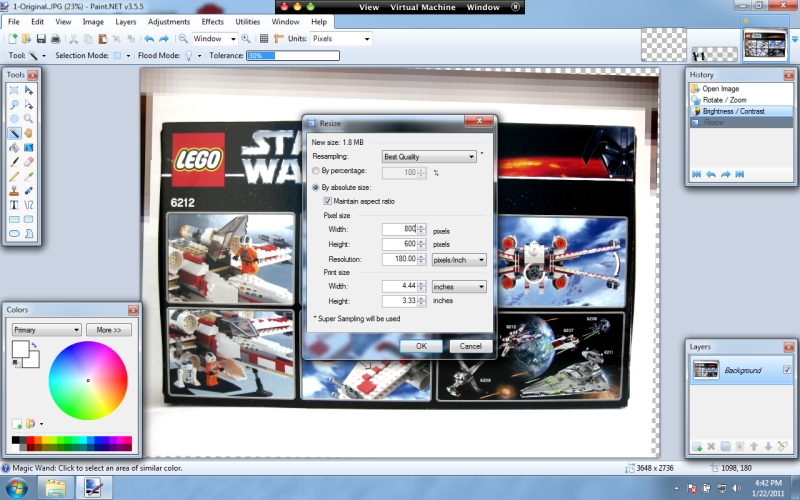Select the Zoom tool in Tools panel
This screenshot has height=500, width=800.
tap(29, 119)
